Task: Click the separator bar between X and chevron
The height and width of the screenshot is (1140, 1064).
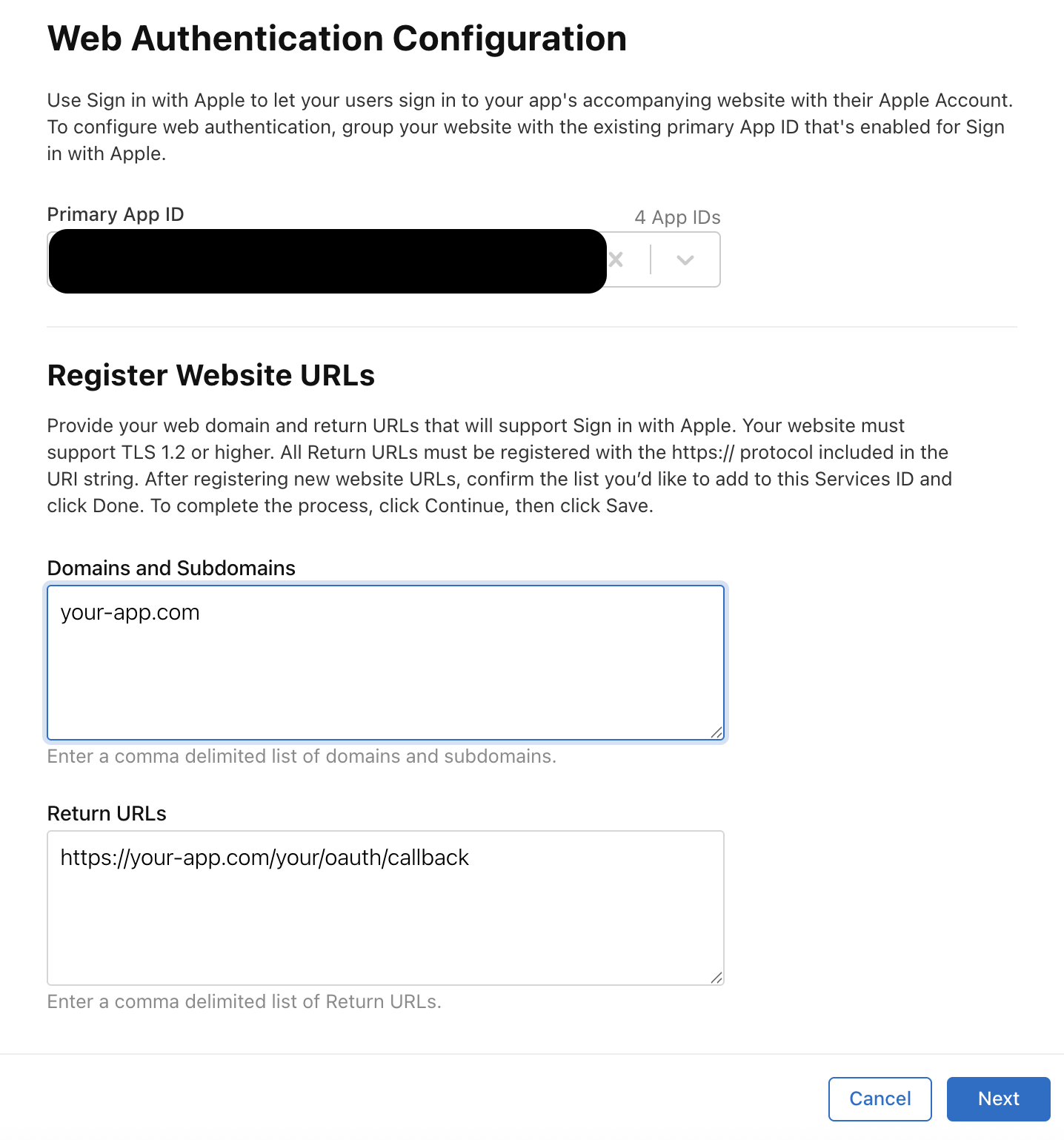Action: 651,259
